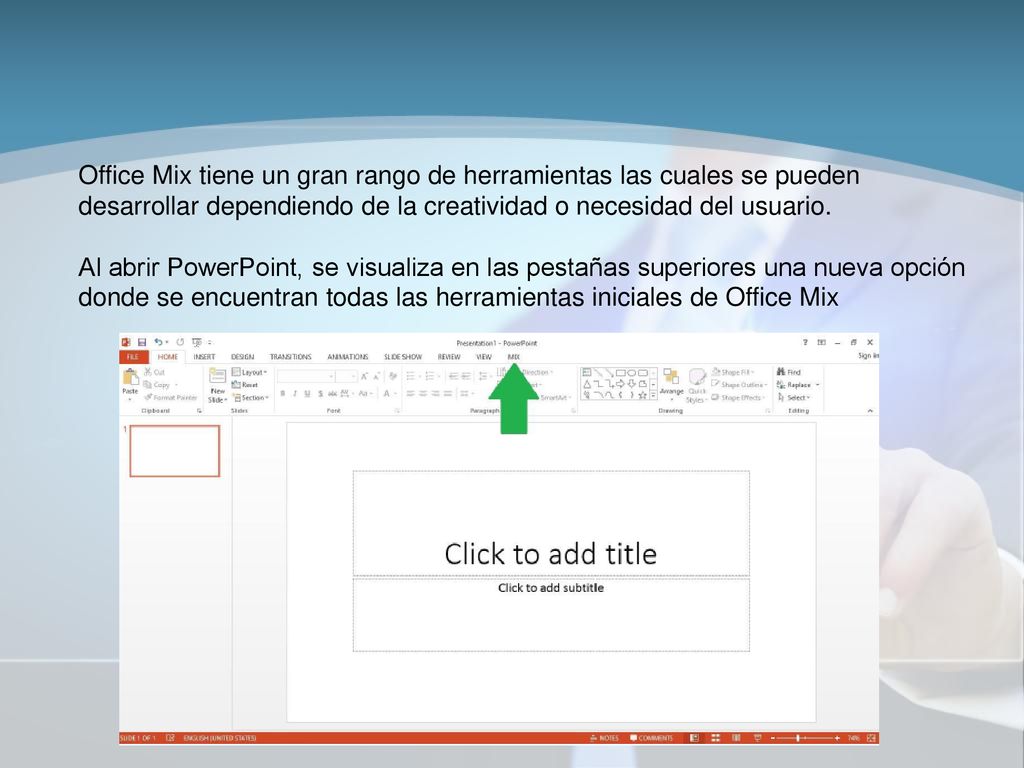Clear all formatting eraser icon
The image size is (1024, 768).
tap(392, 376)
